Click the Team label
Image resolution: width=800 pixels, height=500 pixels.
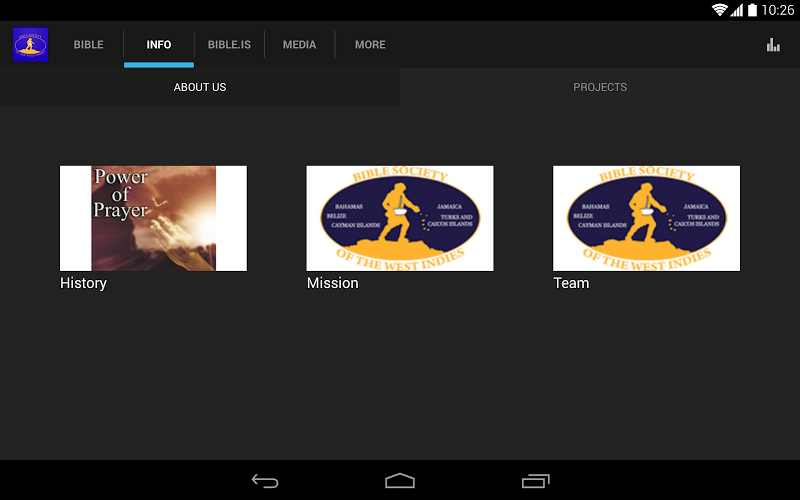(571, 283)
